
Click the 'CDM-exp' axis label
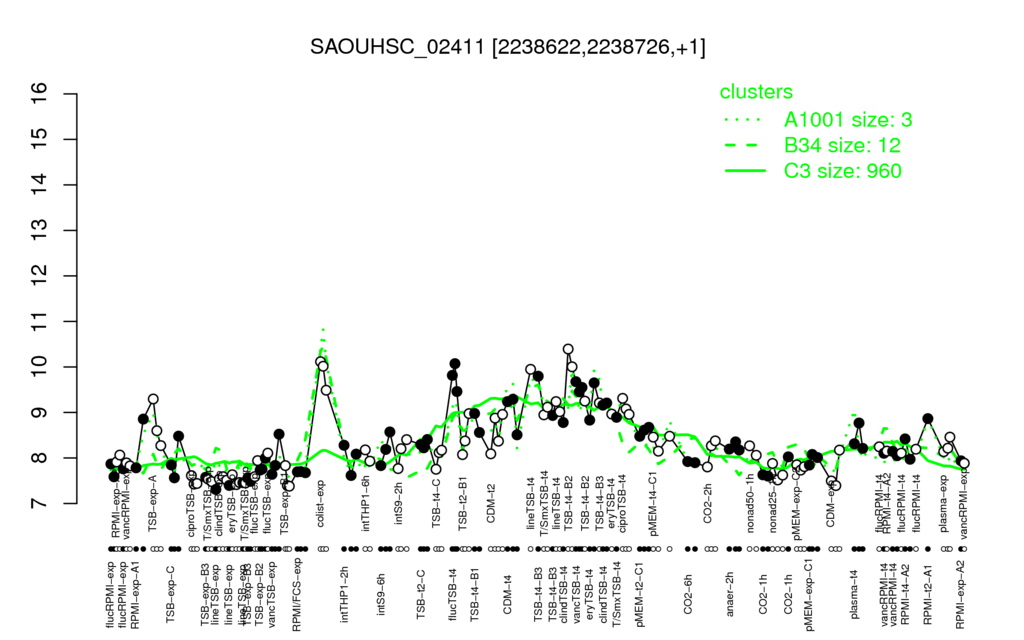tap(831, 504)
